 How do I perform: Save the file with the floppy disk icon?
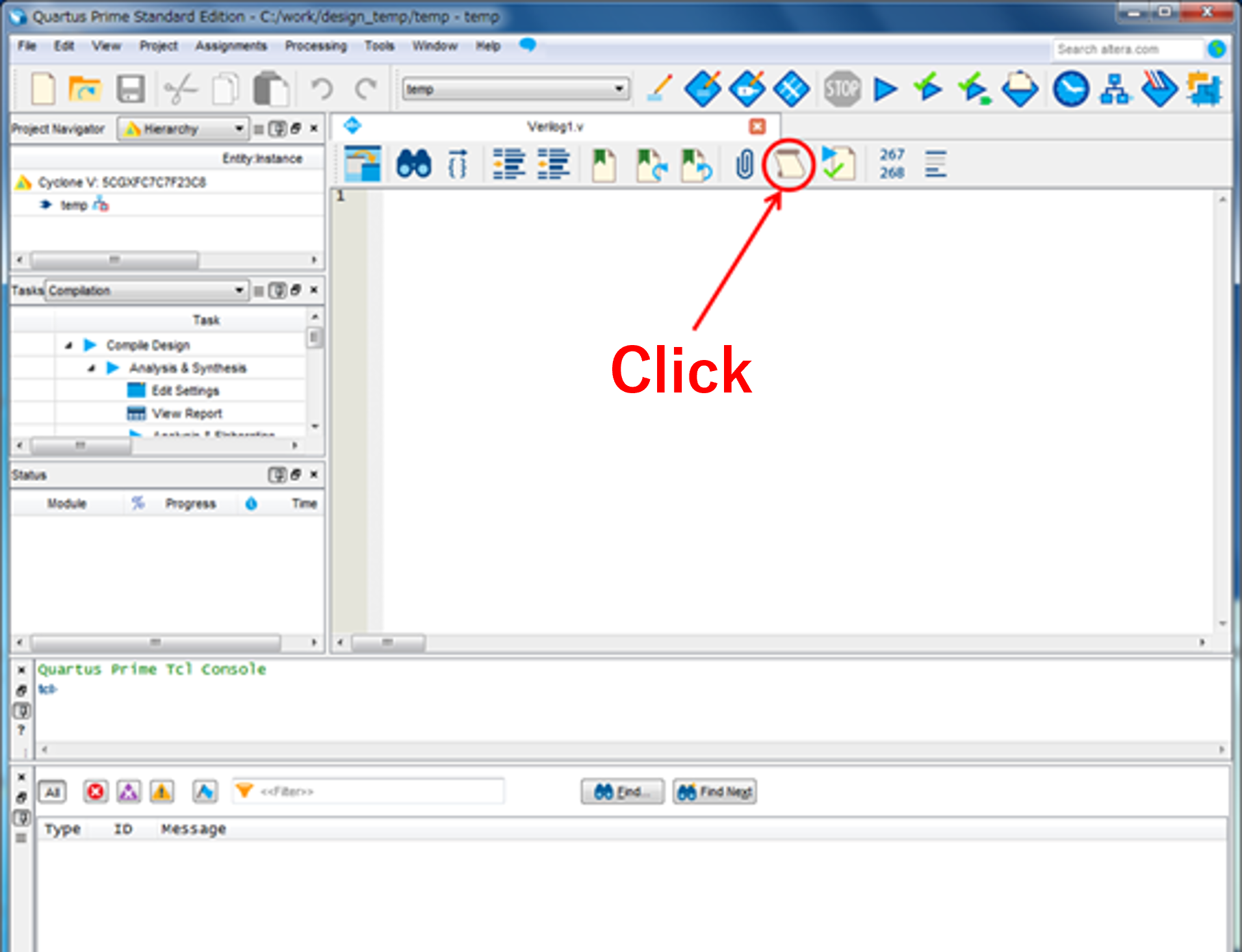(x=131, y=89)
